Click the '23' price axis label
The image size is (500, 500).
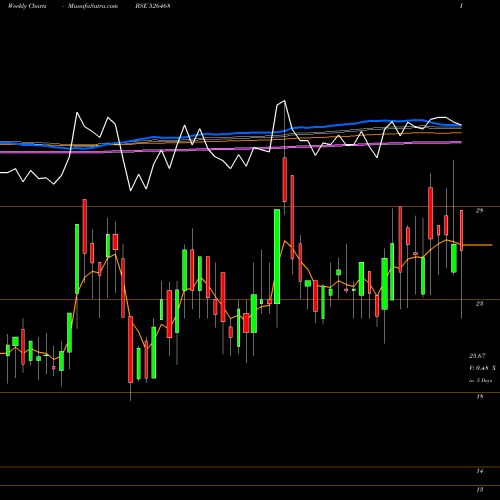pyautogui.click(x=479, y=304)
